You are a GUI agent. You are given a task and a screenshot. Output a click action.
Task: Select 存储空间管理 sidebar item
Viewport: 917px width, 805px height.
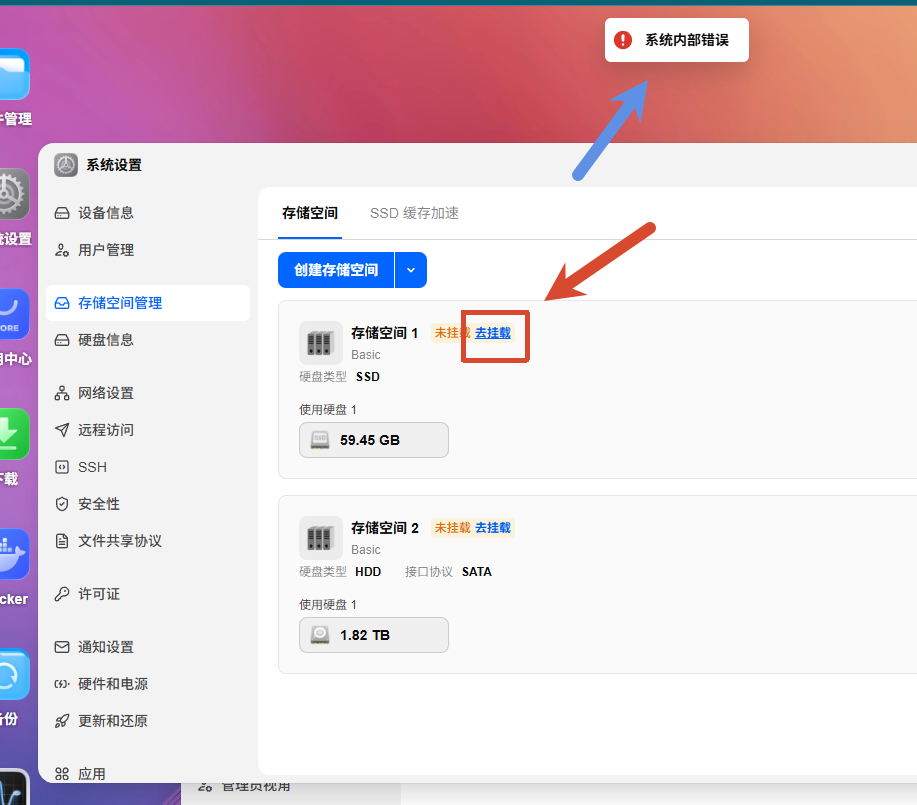pos(148,303)
